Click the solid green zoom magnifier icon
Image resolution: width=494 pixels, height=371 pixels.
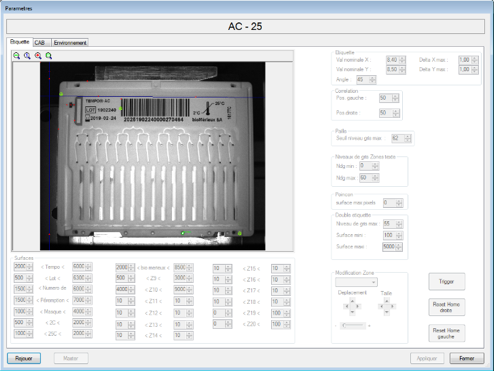(49, 56)
